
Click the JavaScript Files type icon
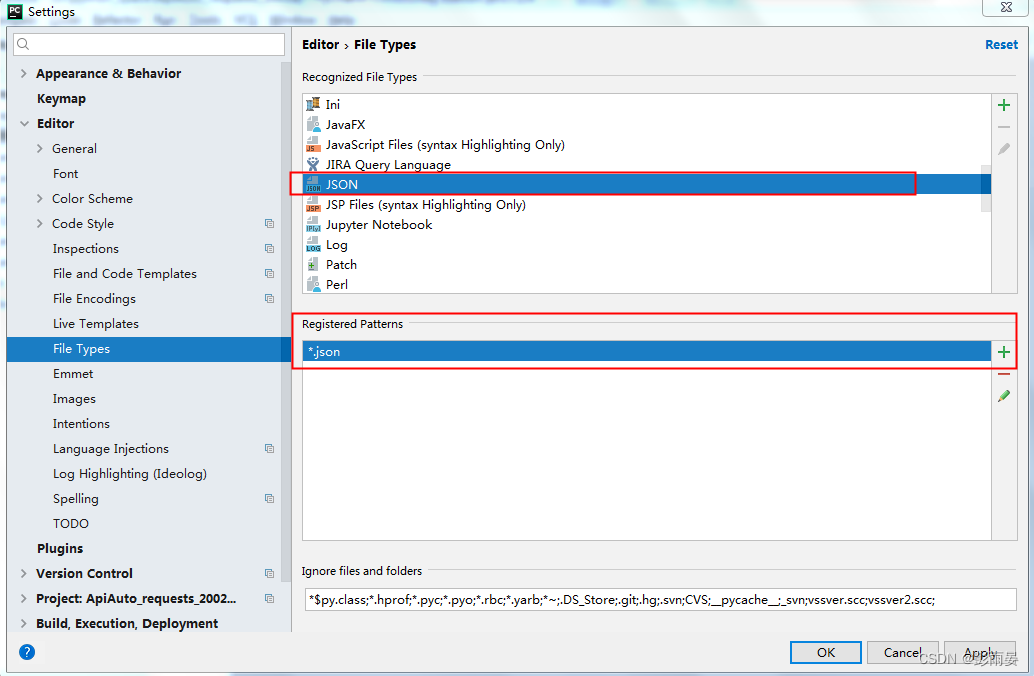click(313, 144)
